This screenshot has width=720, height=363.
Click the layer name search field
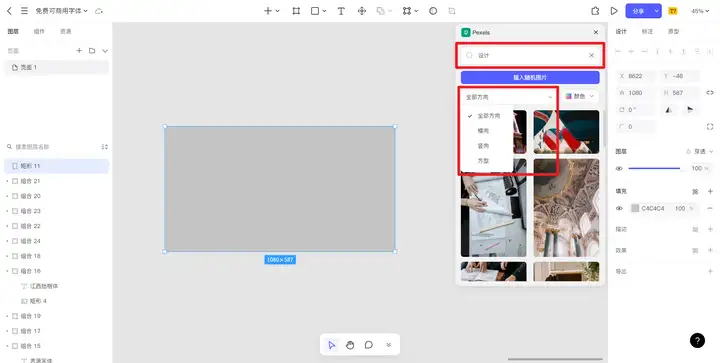[x=53, y=147]
